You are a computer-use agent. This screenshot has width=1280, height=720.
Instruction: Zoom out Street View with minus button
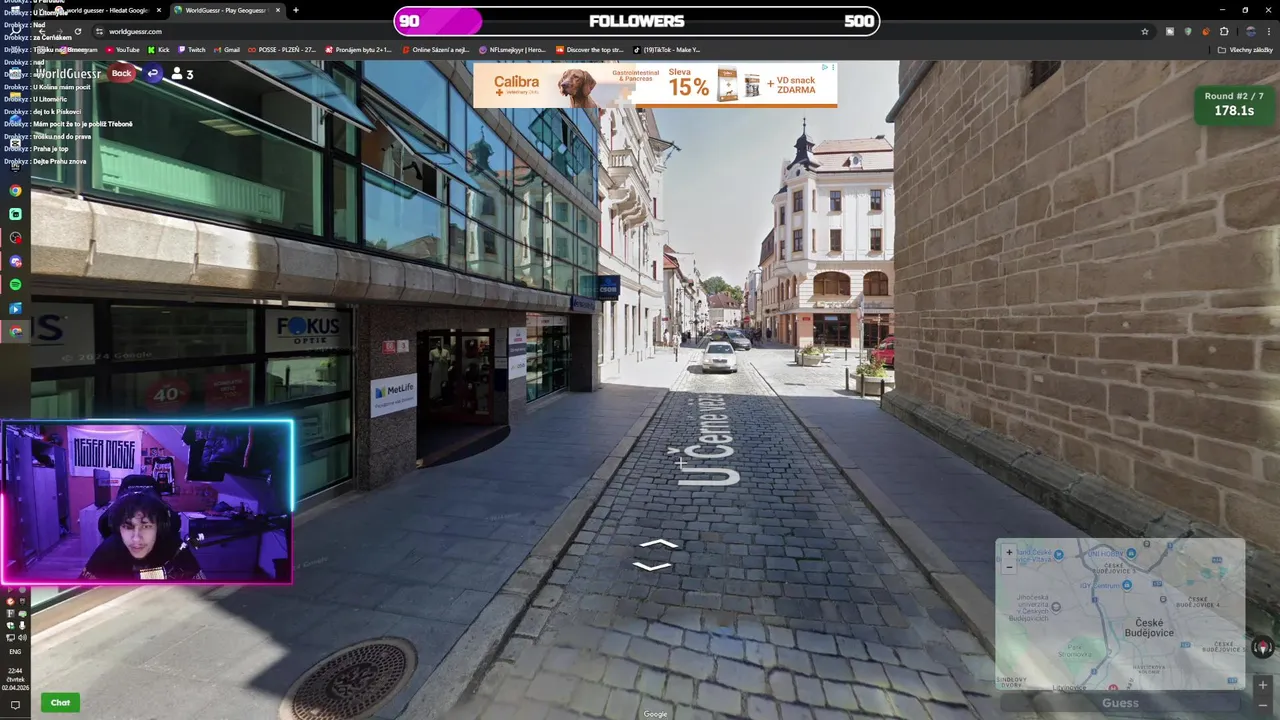[x=1262, y=705]
